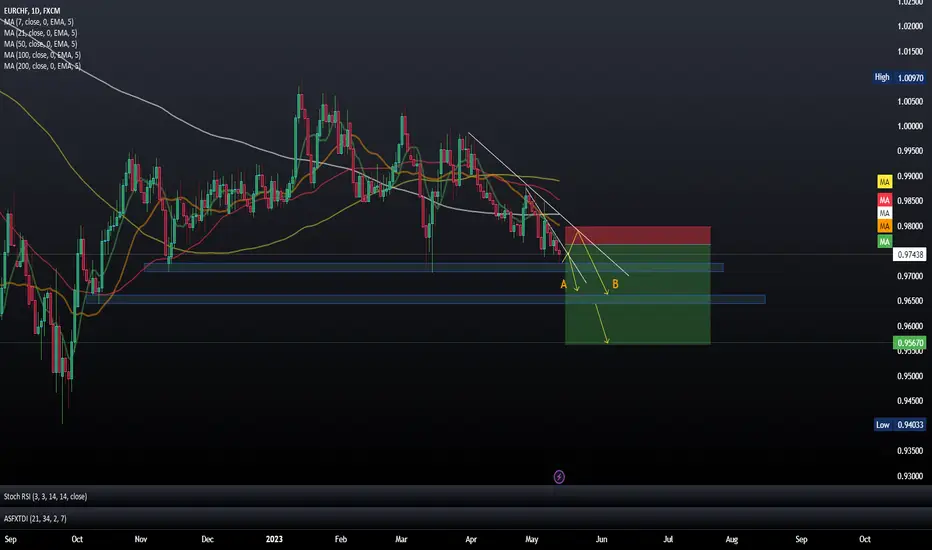The image size is (932, 550).
Task: Select the red stop-loss zone of short position
Action: point(637,235)
